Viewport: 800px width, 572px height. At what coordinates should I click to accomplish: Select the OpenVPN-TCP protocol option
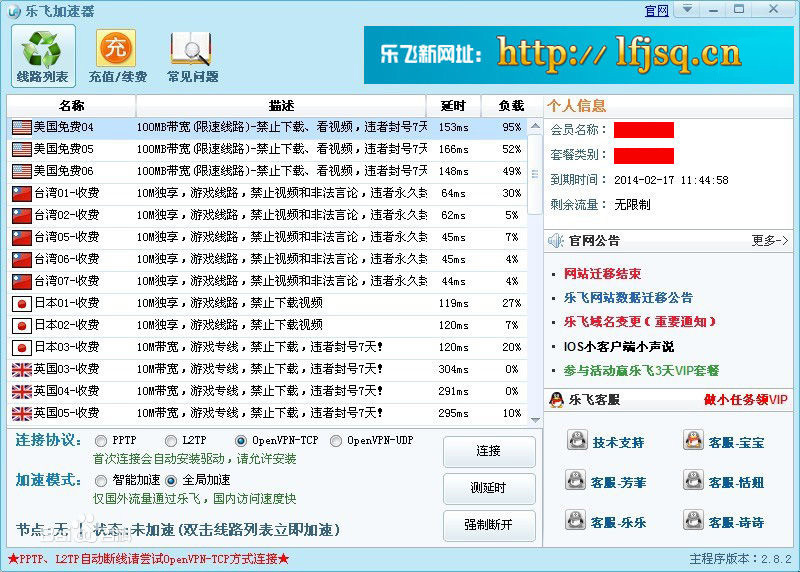[240, 440]
